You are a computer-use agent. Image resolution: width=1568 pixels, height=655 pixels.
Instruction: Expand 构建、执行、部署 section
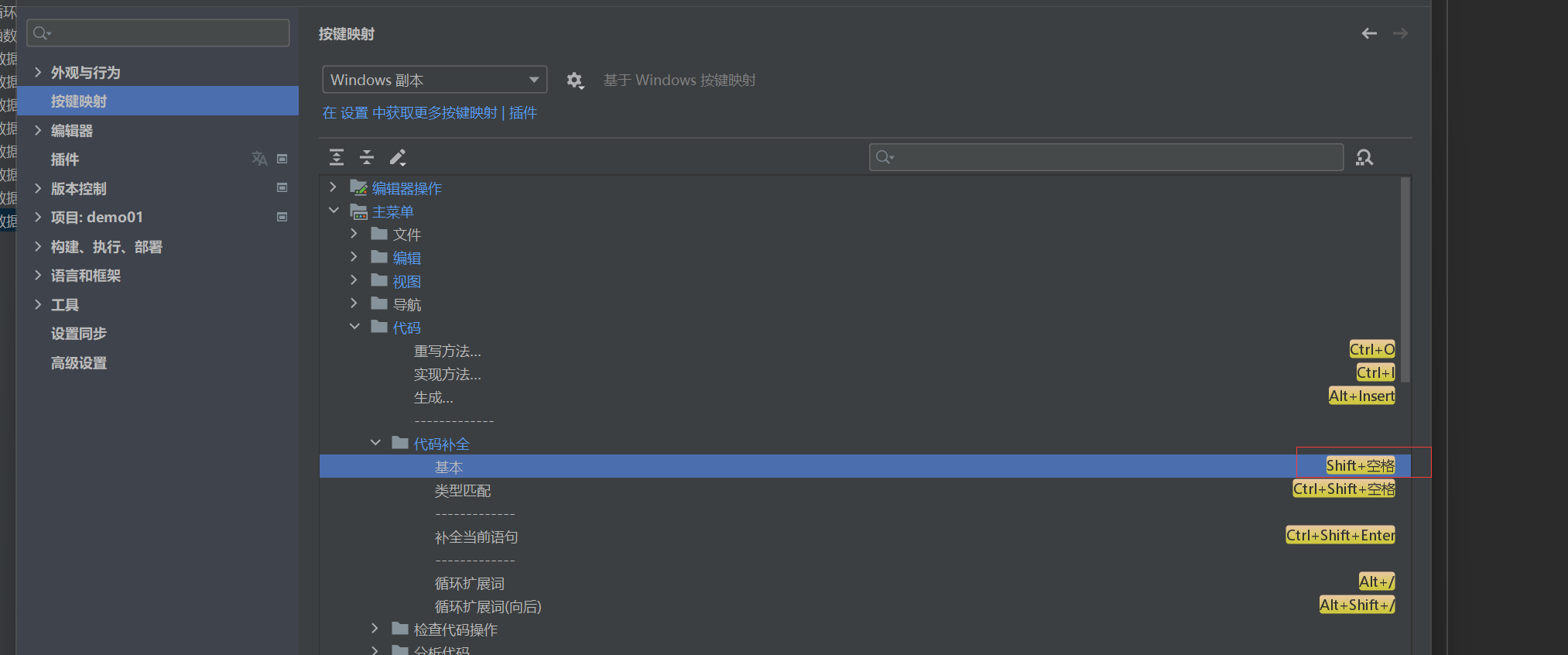click(38, 246)
